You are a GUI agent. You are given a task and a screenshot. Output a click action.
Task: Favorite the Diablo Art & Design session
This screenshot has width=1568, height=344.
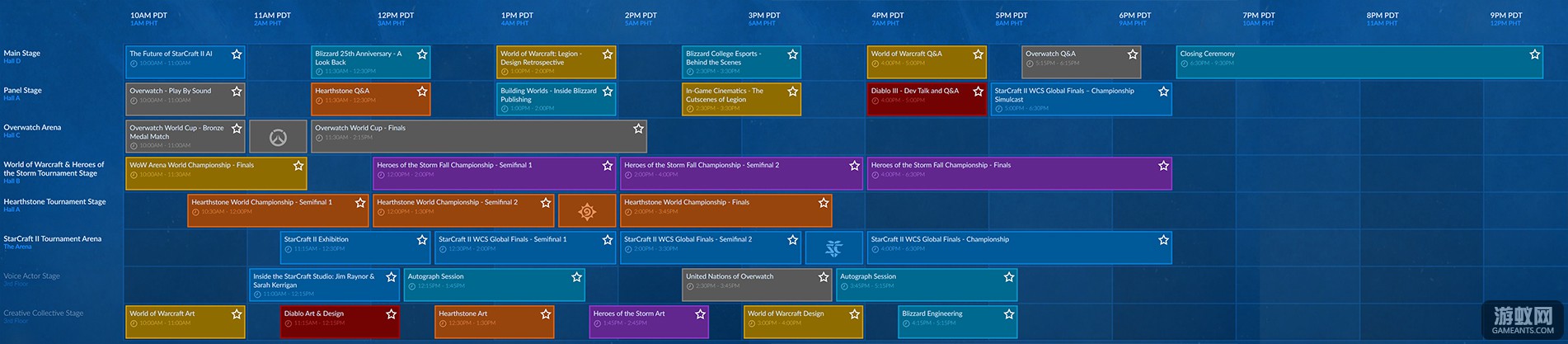[x=391, y=314]
